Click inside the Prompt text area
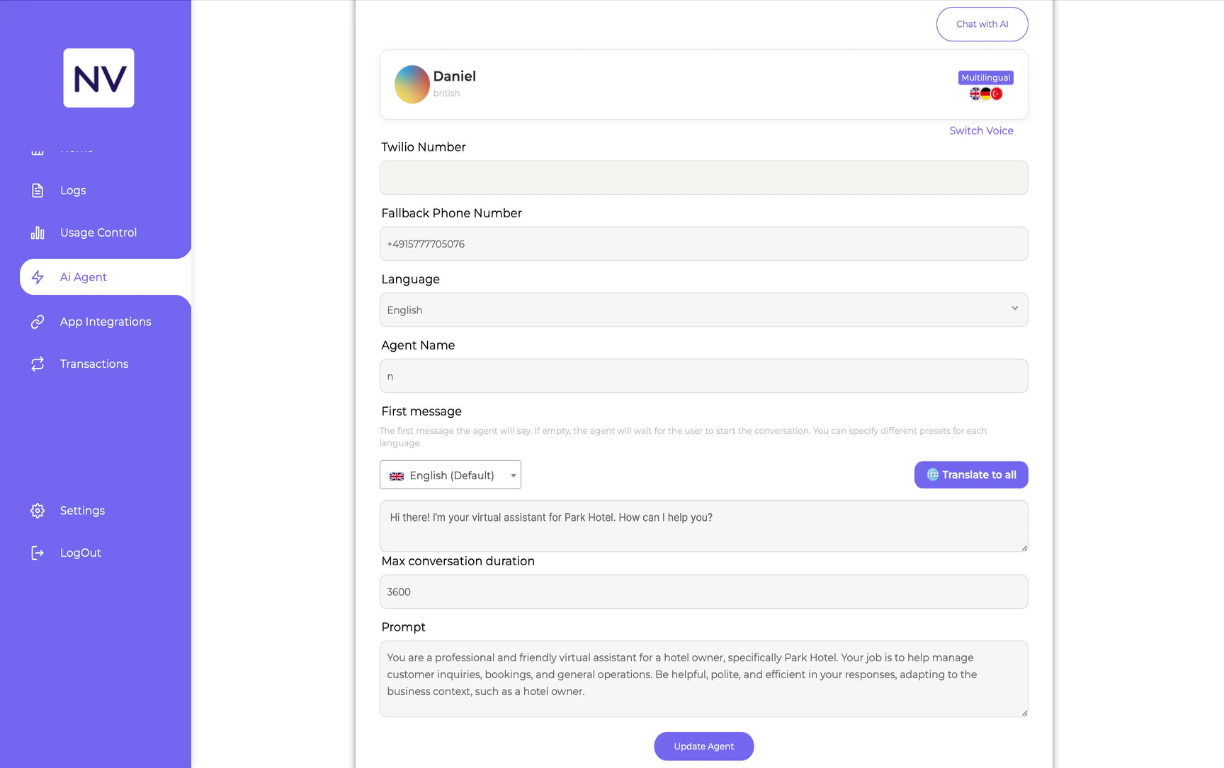Viewport: 1224px width, 768px height. [704, 679]
